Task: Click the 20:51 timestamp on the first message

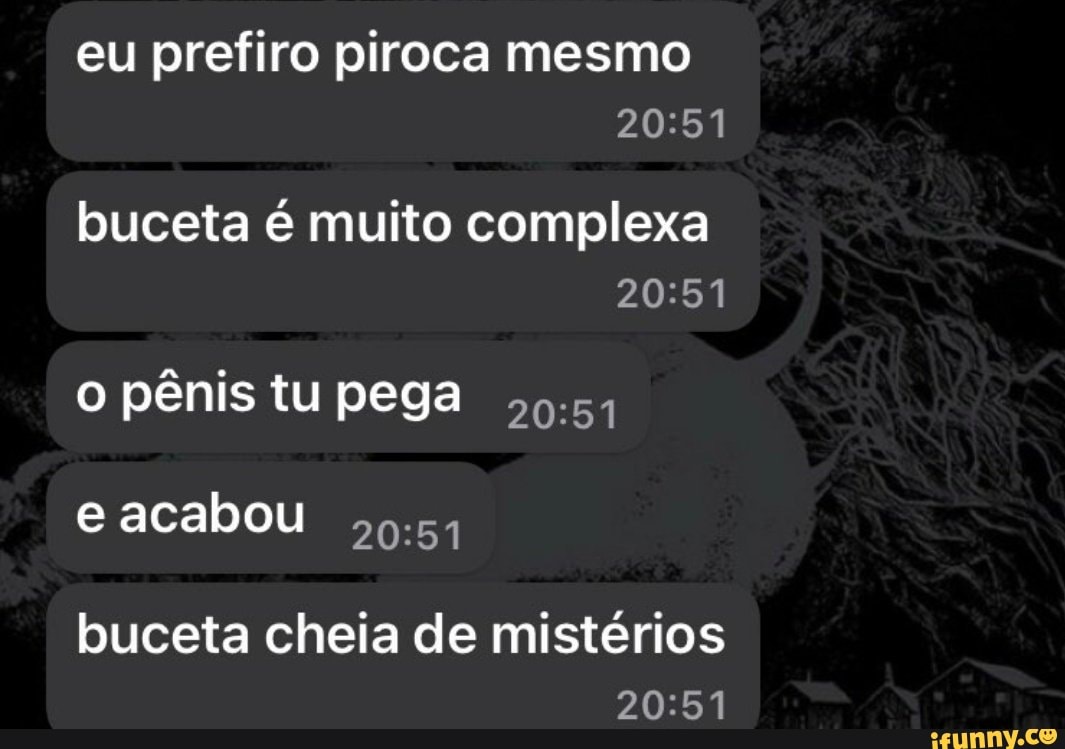Action: pos(671,124)
